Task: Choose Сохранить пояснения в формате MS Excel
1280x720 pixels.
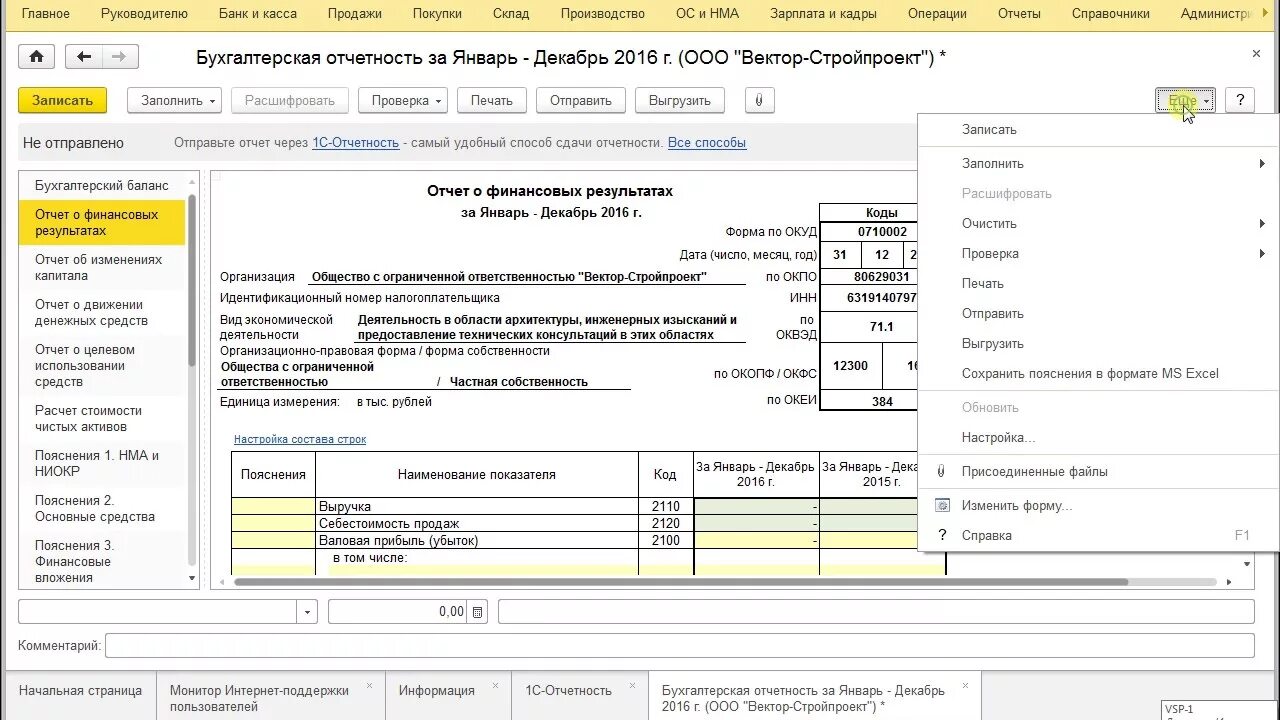Action: click(1098, 373)
